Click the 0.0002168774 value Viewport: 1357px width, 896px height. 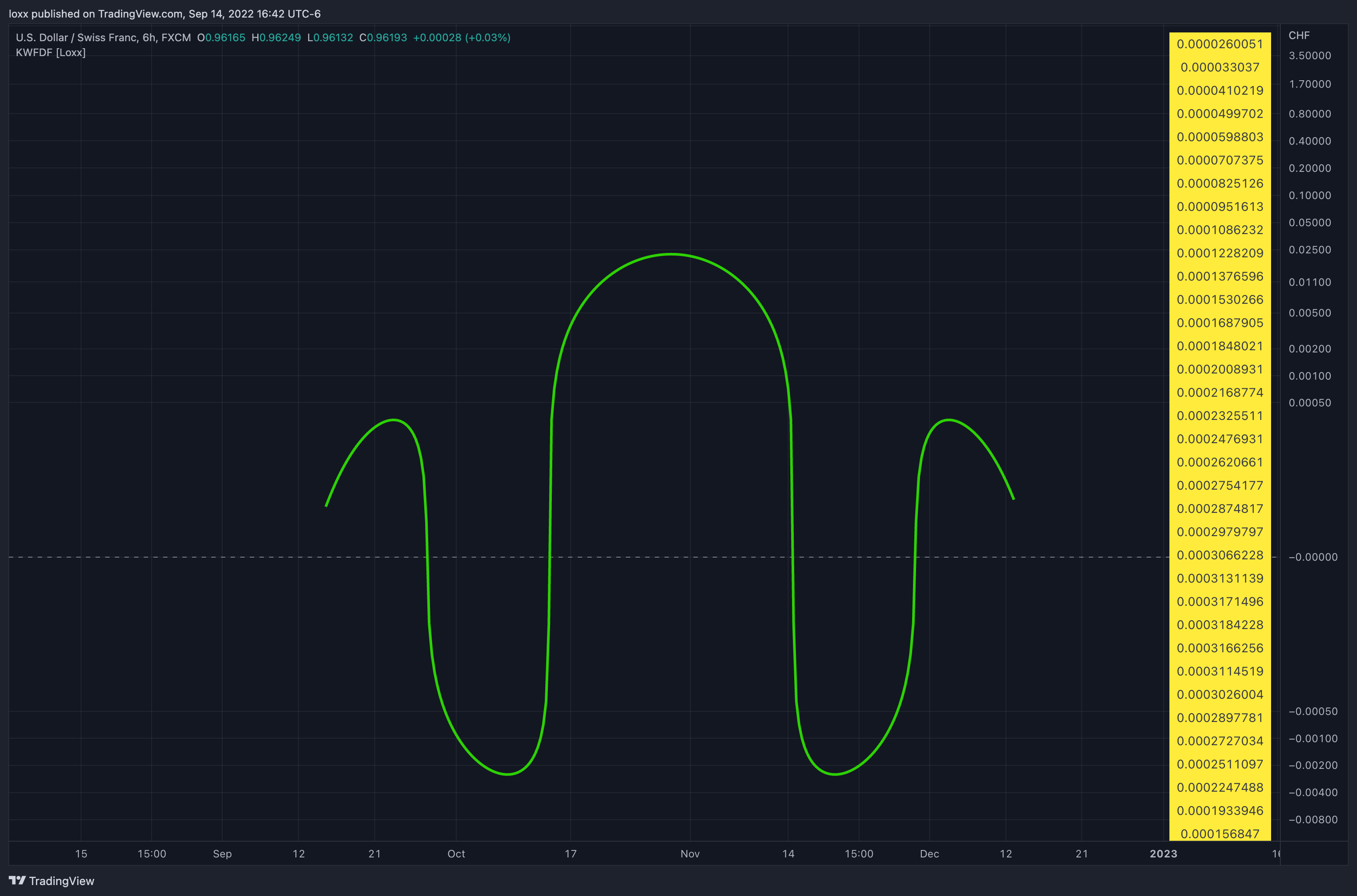point(1220,393)
